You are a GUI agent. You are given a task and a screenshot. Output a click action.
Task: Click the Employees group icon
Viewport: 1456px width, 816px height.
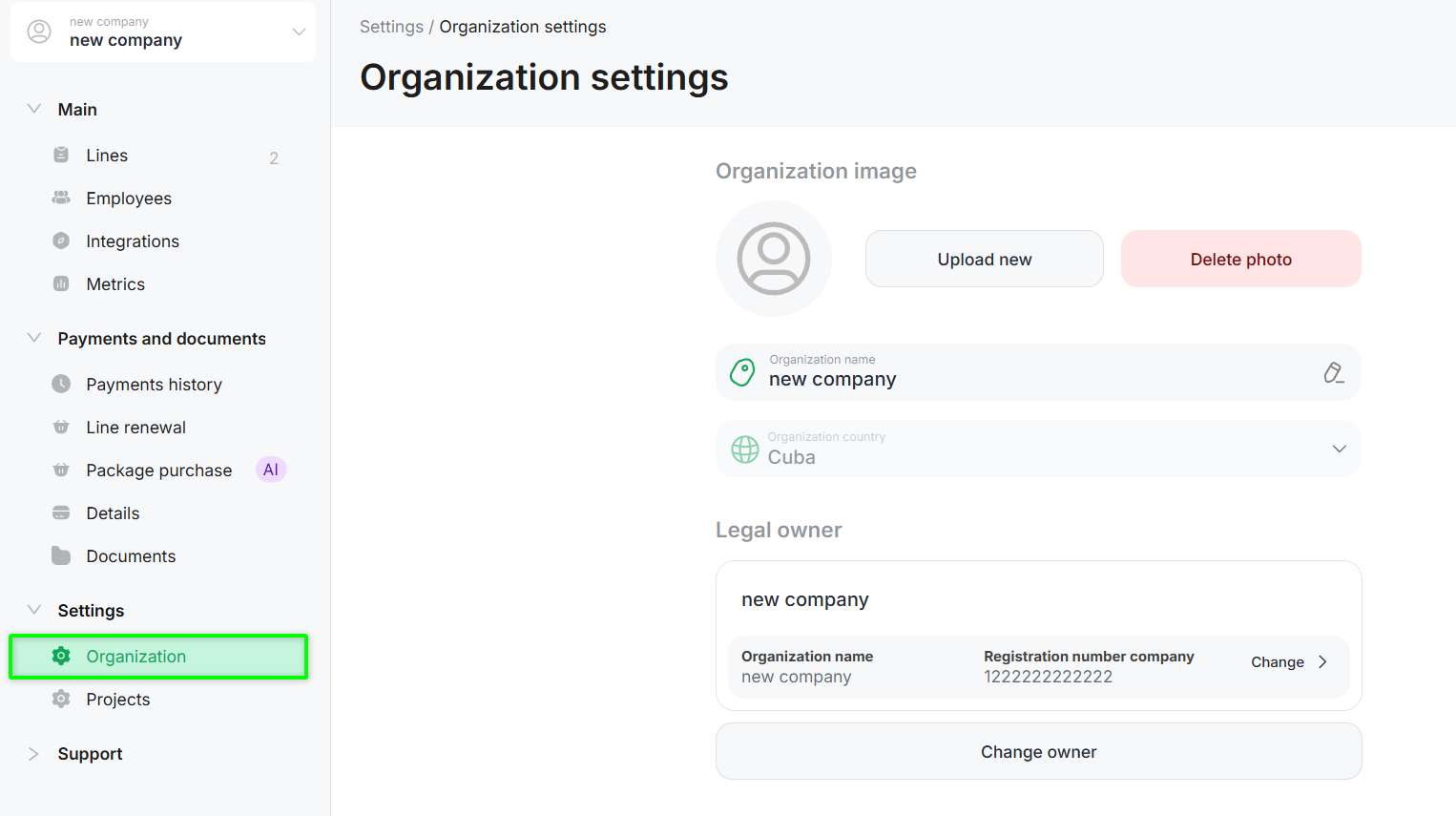(x=61, y=198)
